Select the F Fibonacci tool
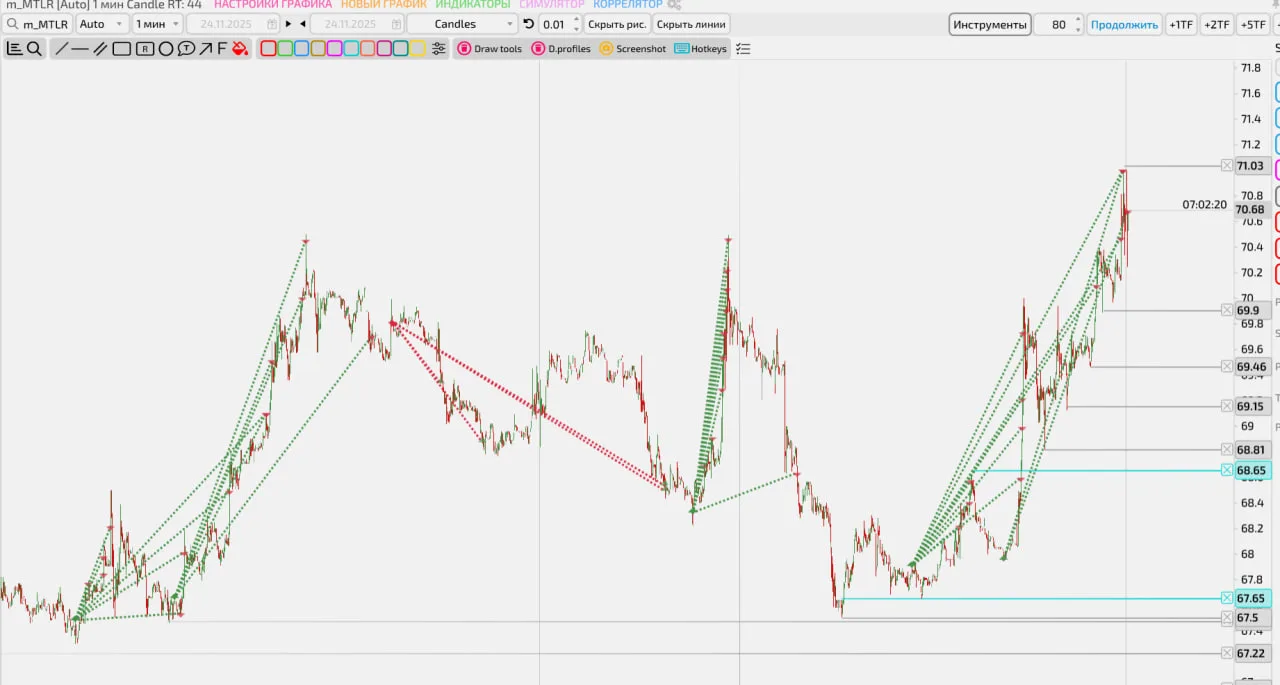 pyautogui.click(x=222, y=48)
